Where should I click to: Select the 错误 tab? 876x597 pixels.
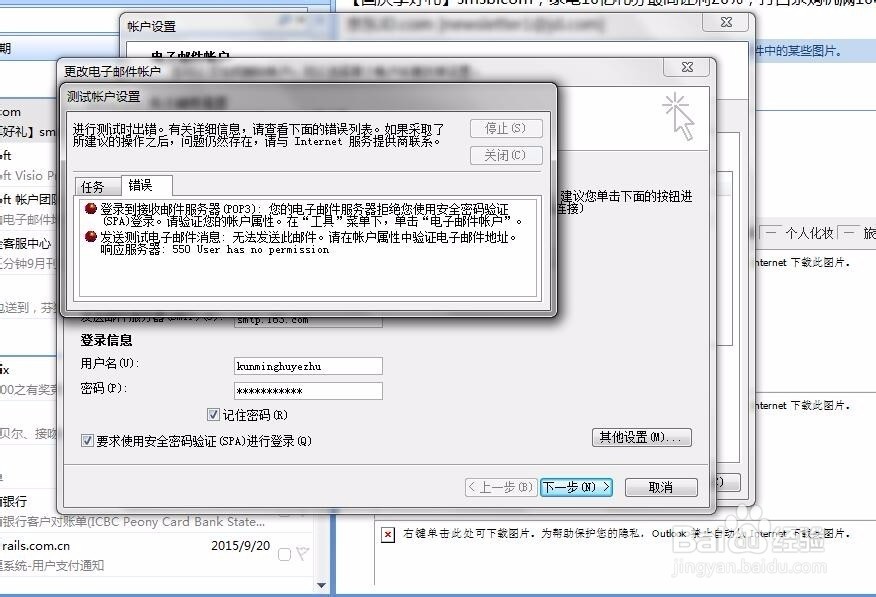(141, 185)
